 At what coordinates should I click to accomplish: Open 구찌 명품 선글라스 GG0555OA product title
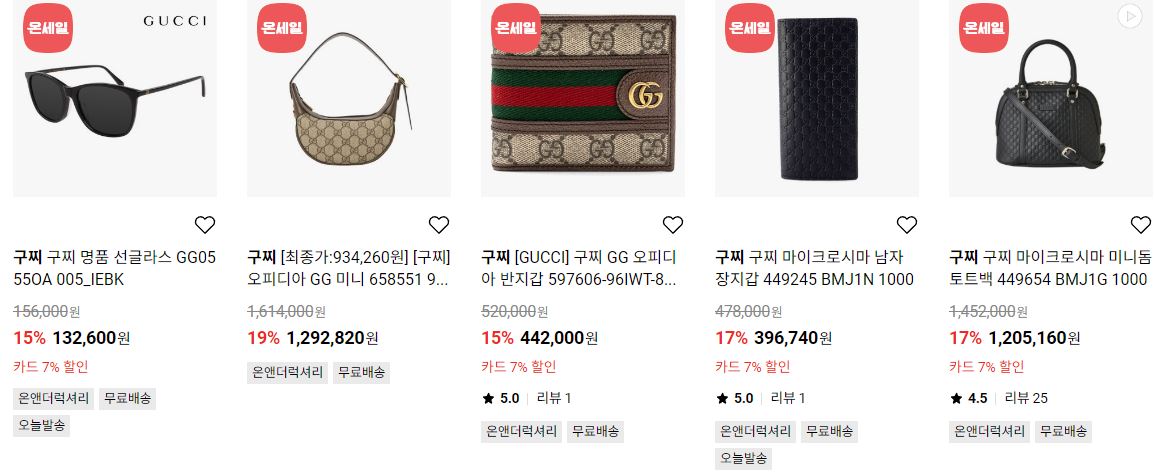[x=115, y=269]
